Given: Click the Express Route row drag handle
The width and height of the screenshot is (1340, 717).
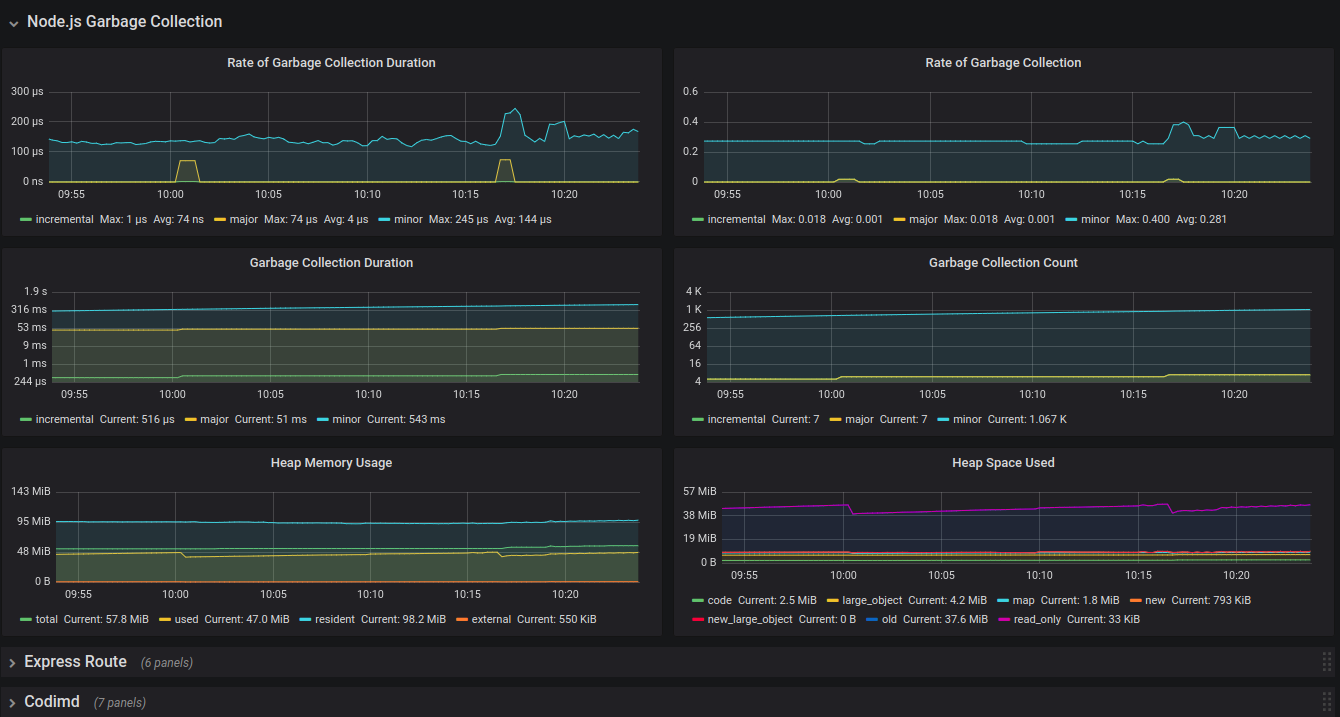Looking at the screenshot, I should coord(1327,662).
